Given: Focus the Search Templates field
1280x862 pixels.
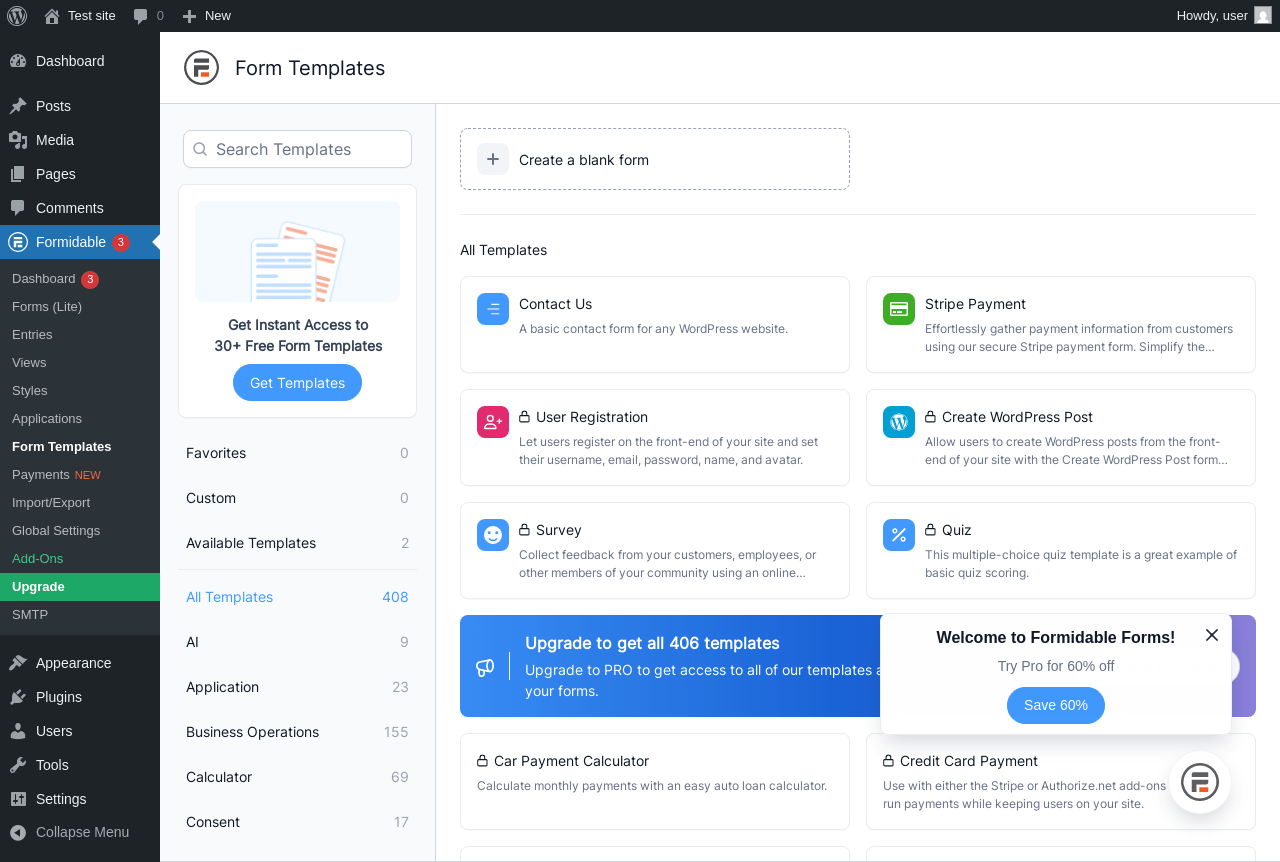Looking at the screenshot, I should coord(297,149).
